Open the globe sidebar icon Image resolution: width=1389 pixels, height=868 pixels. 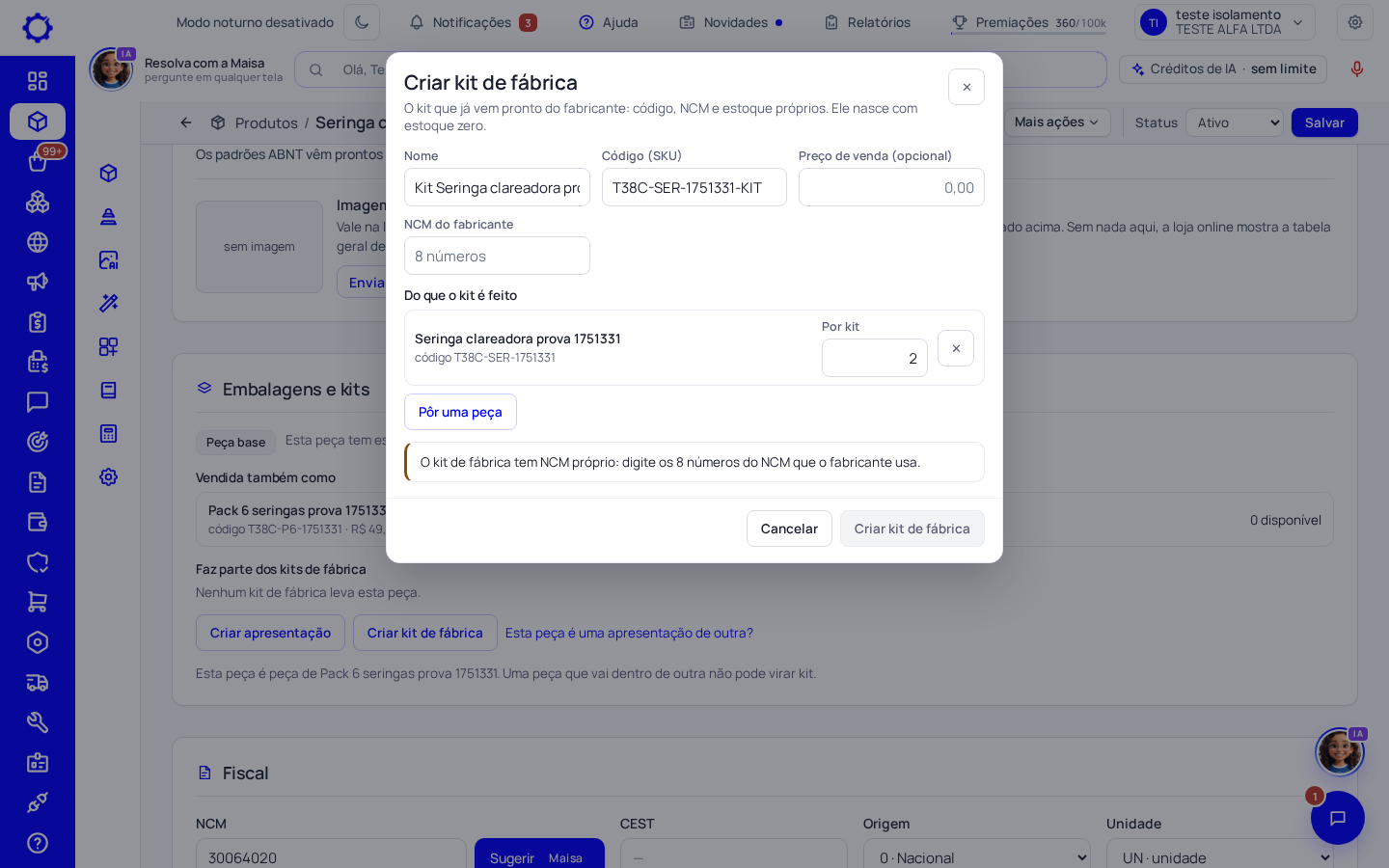pyautogui.click(x=38, y=242)
